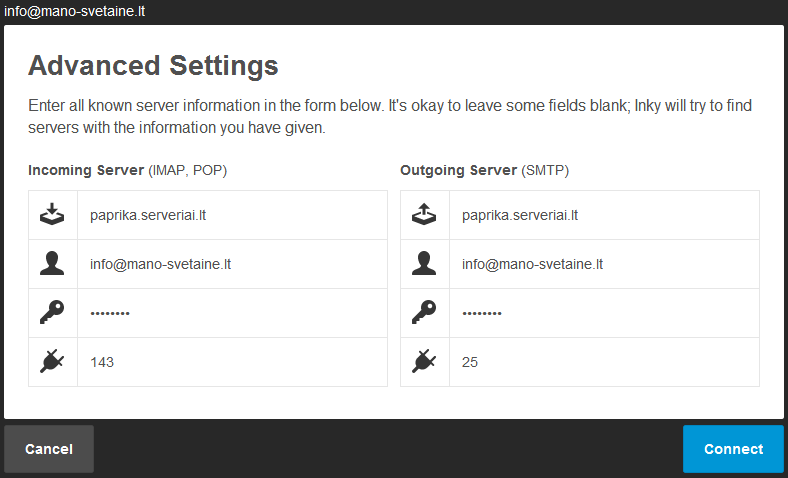Screen dimensions: 788x478
Task: Edit the outgoing server username field
Action: click(604, 264)
